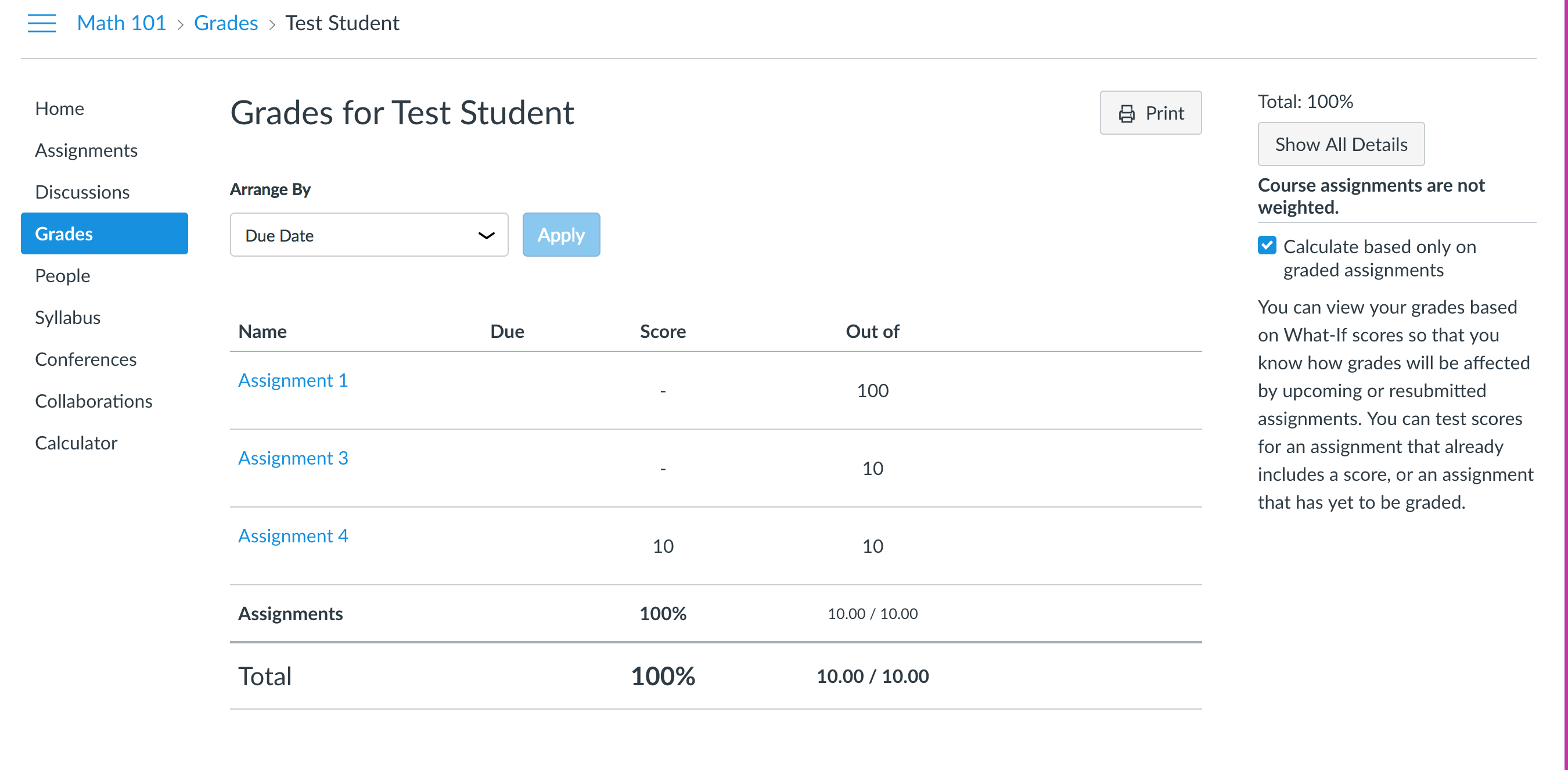Open the Calculator menu item
Viewport: 1568px width, 770px height.
75,442
